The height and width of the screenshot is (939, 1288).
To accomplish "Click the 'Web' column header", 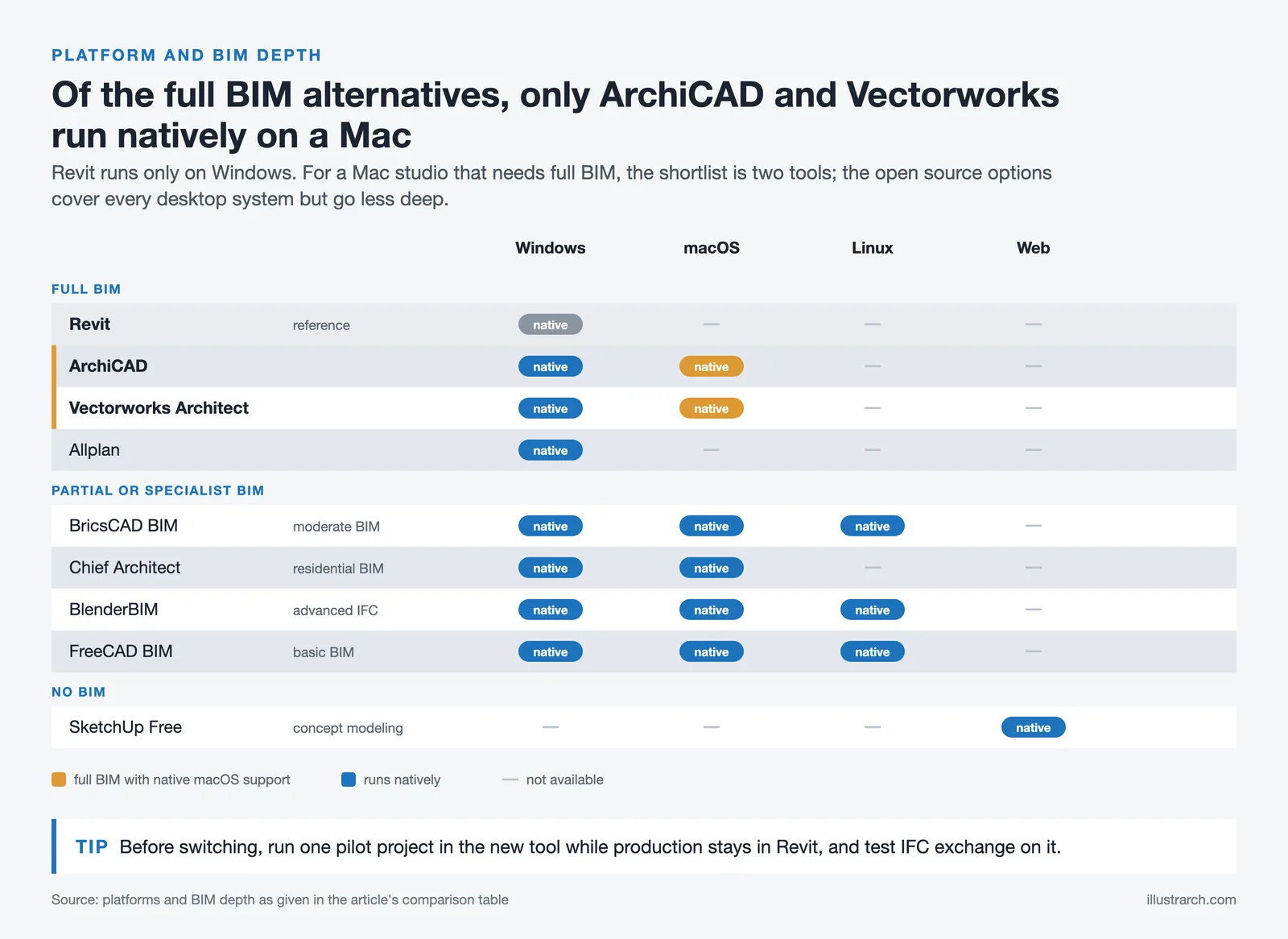I will [x=1034, y=248].
